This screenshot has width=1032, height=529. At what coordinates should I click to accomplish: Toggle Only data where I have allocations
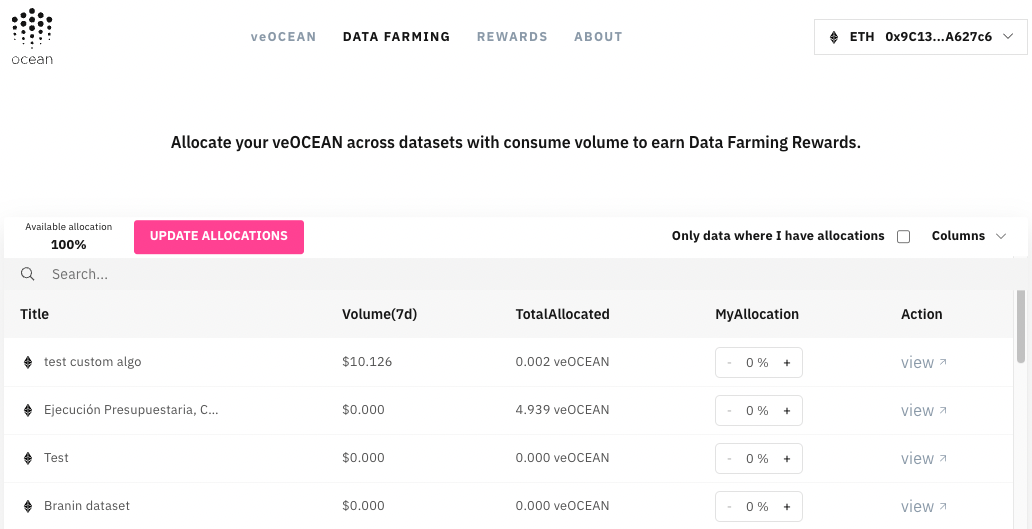tap(904, 237)
